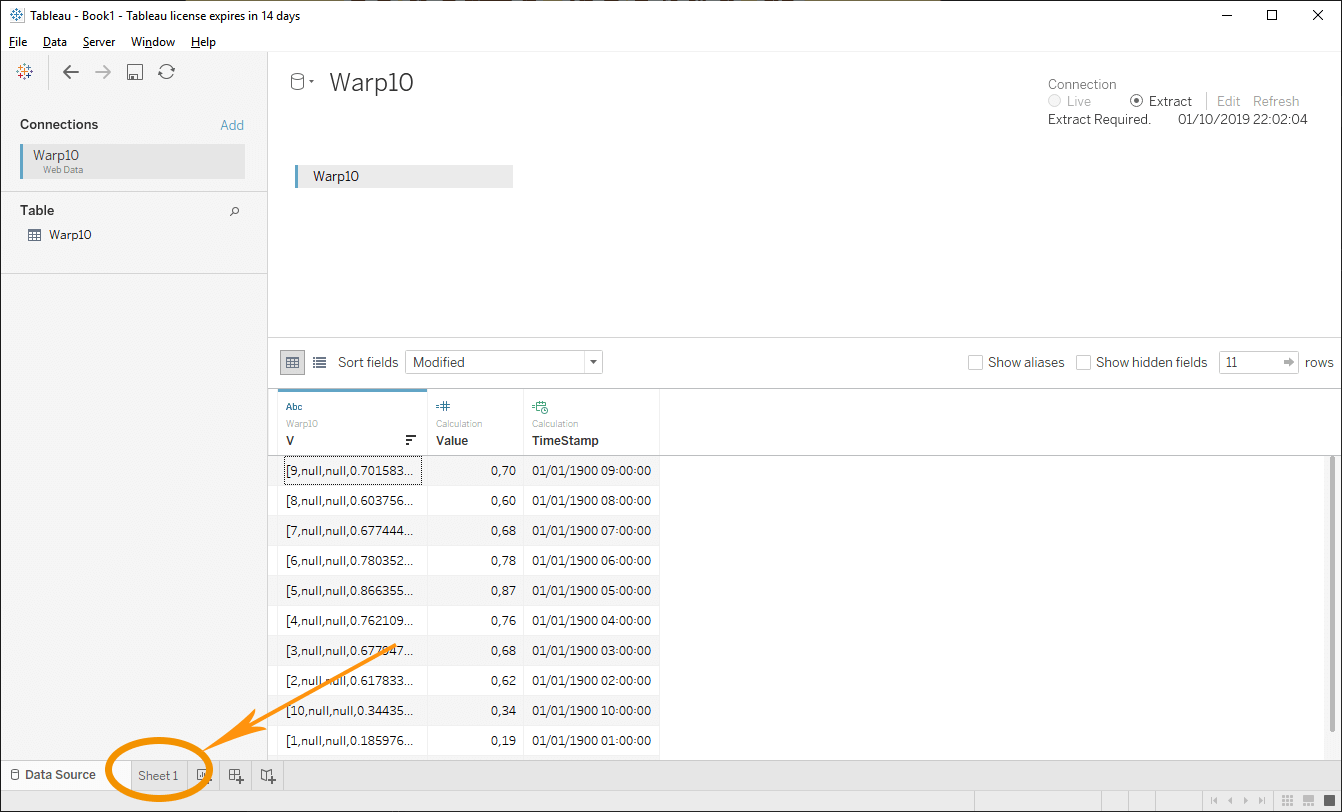Image resolution: width=1342 pixels, height=812 pixels.
Task: Switch data preview to metadata list view
Action: tap(317, 362)
